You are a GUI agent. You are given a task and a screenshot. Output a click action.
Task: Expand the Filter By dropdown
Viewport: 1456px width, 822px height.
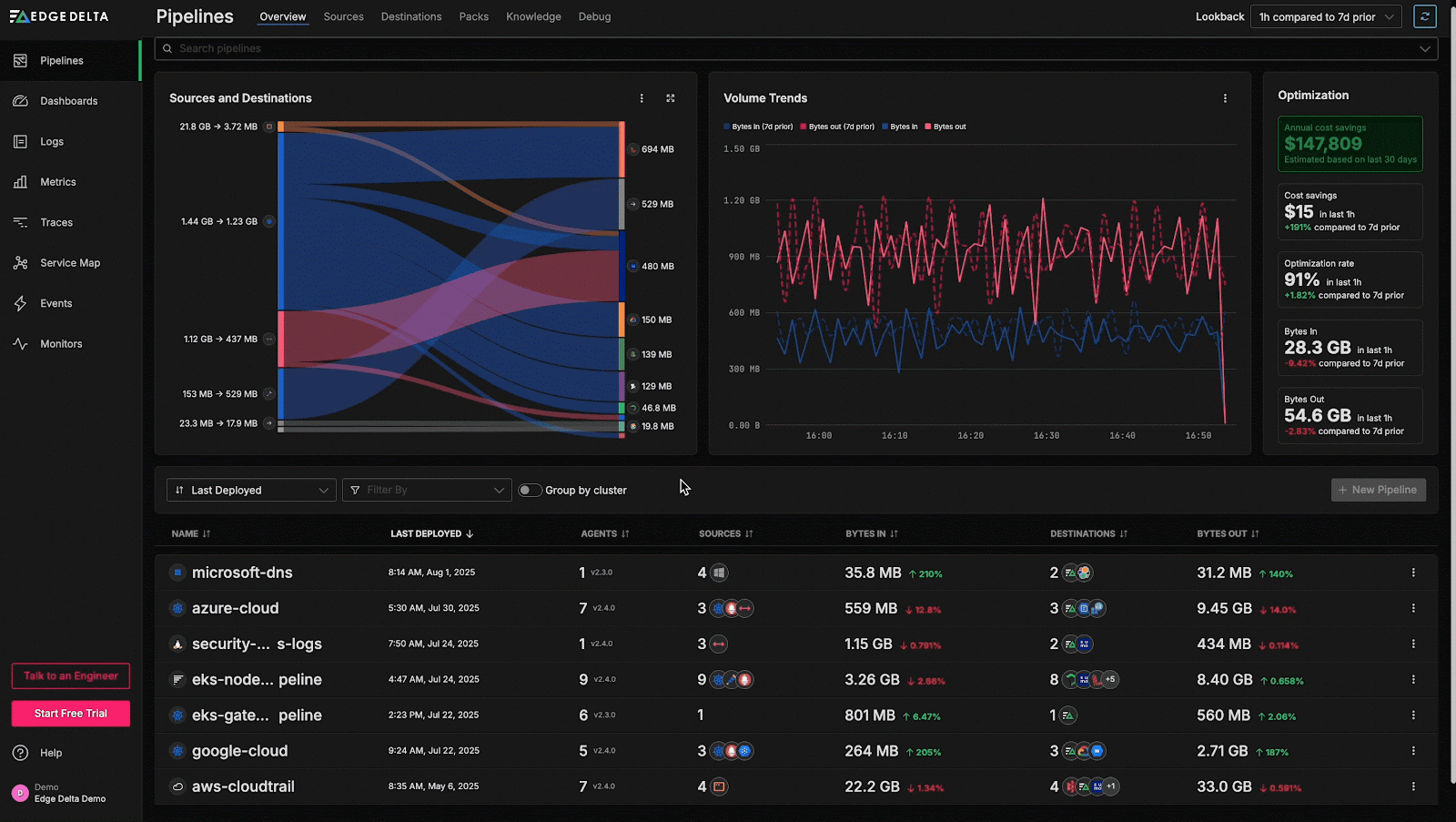click(427, 490)
